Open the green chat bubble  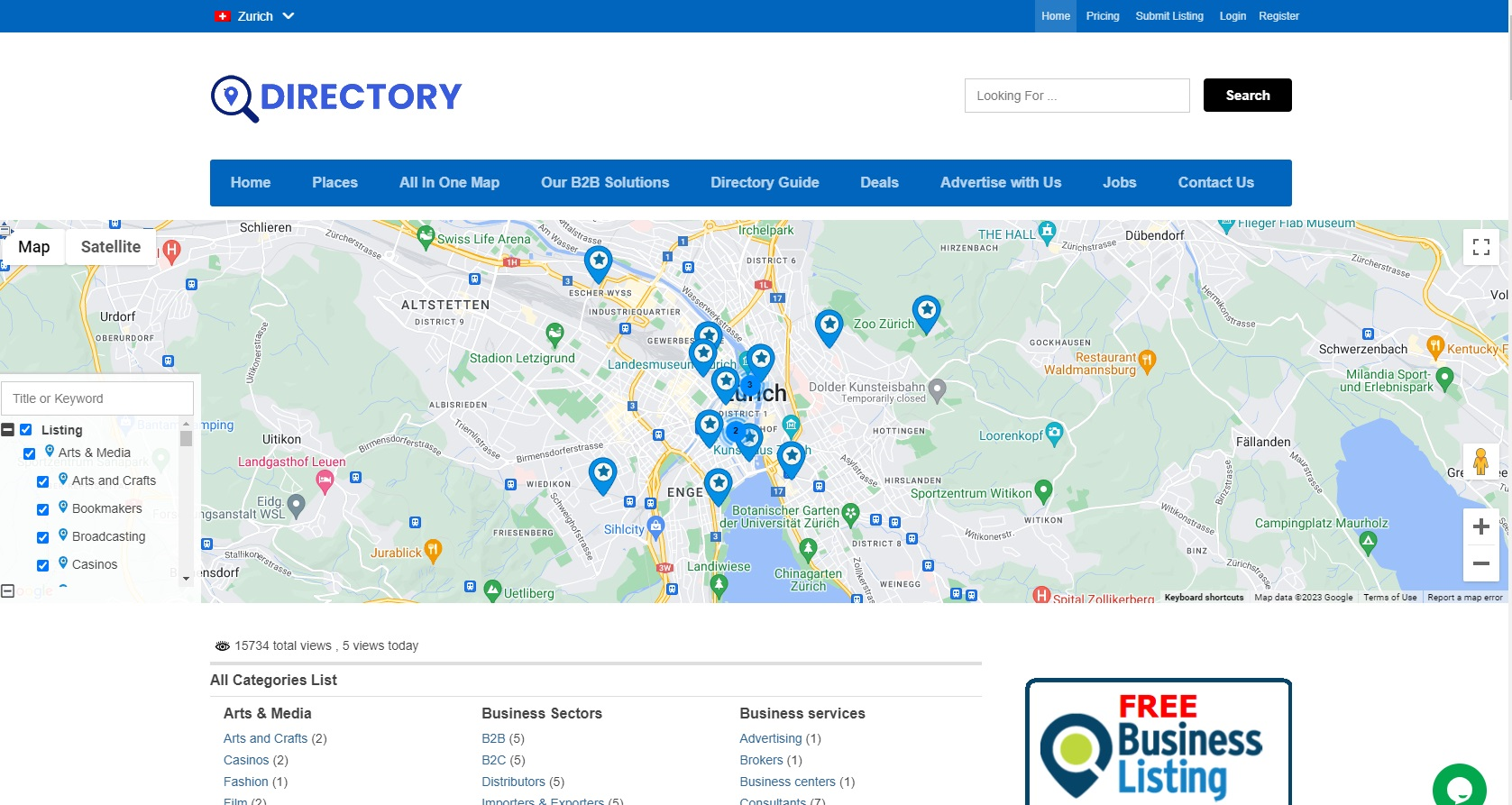1459,788
